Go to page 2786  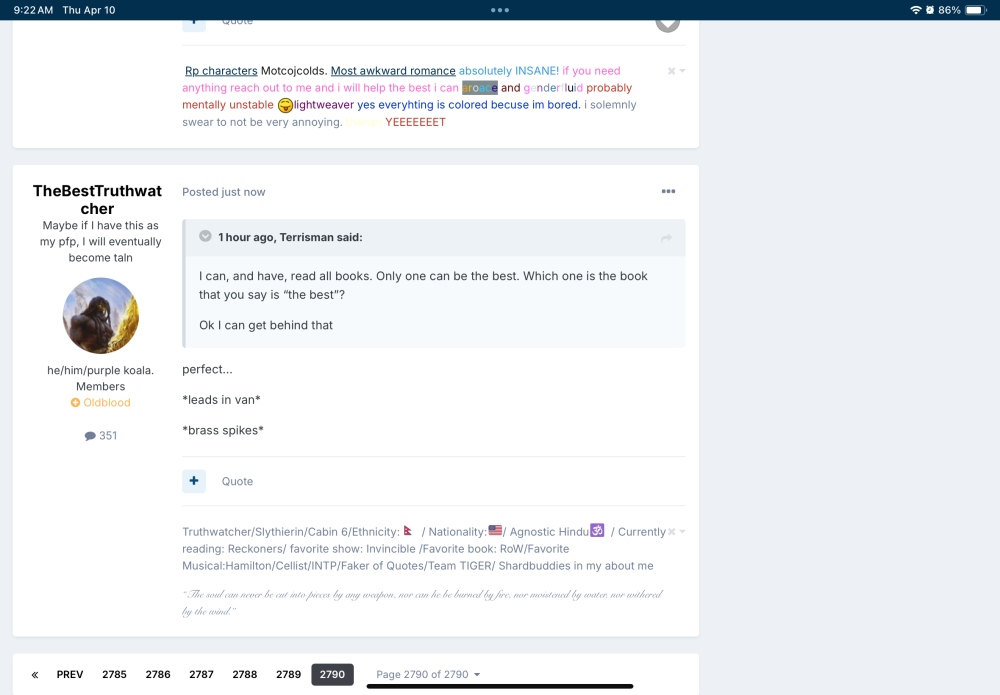tap(158, 675)
